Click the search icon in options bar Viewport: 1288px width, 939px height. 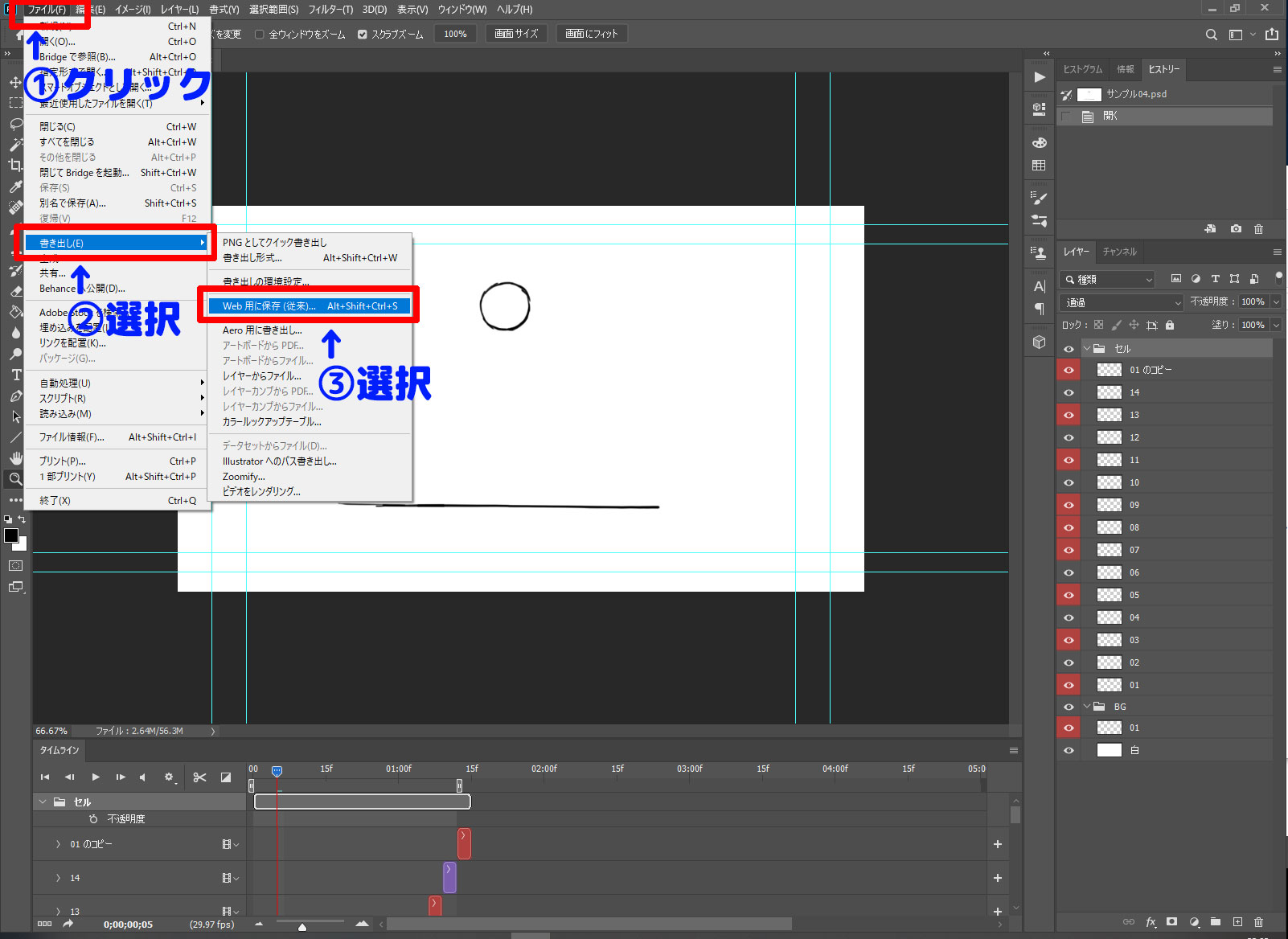tap(1212, 35)
